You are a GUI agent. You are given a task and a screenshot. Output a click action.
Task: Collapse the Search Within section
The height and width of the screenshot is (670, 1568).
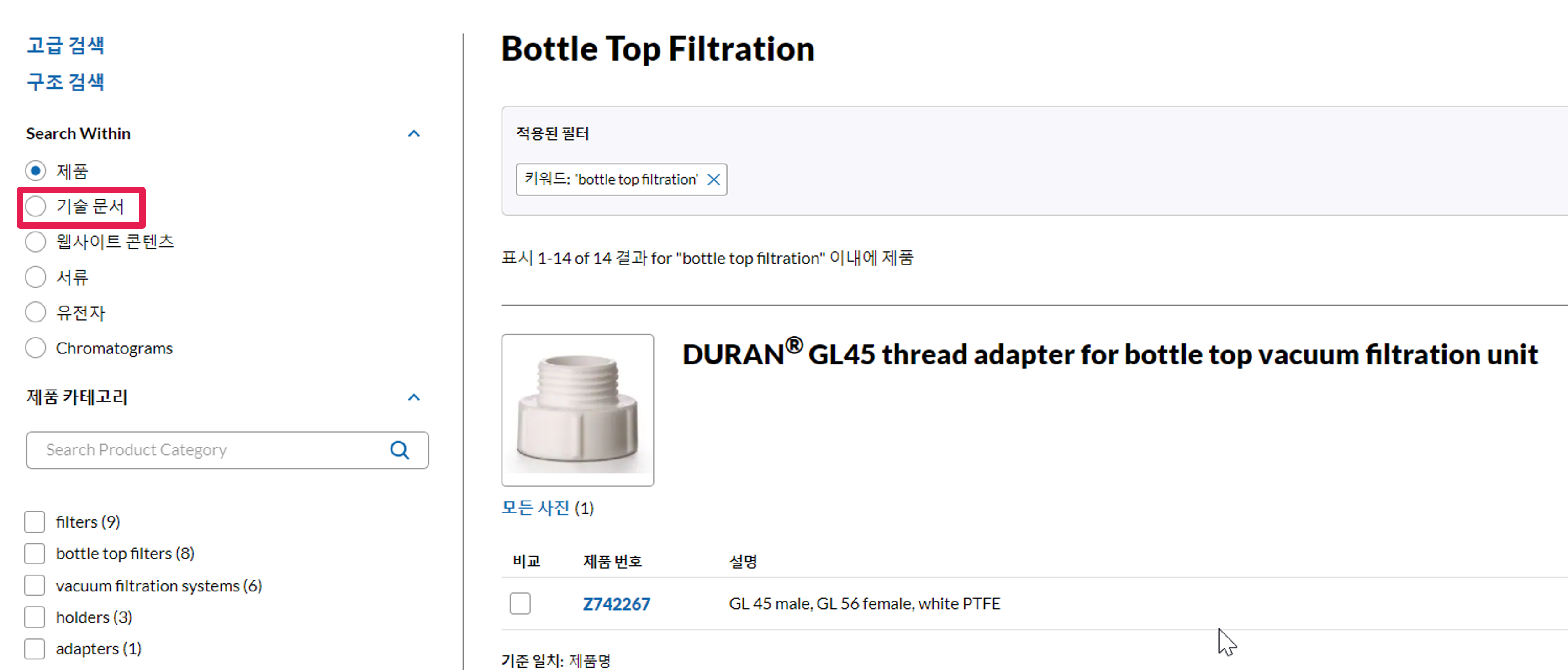click(414, 134)
